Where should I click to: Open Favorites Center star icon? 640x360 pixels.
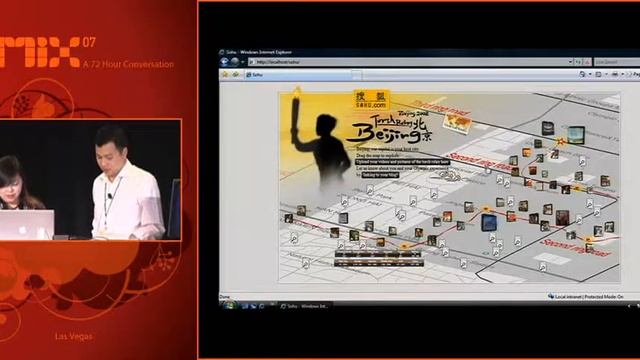pos(224,75)
